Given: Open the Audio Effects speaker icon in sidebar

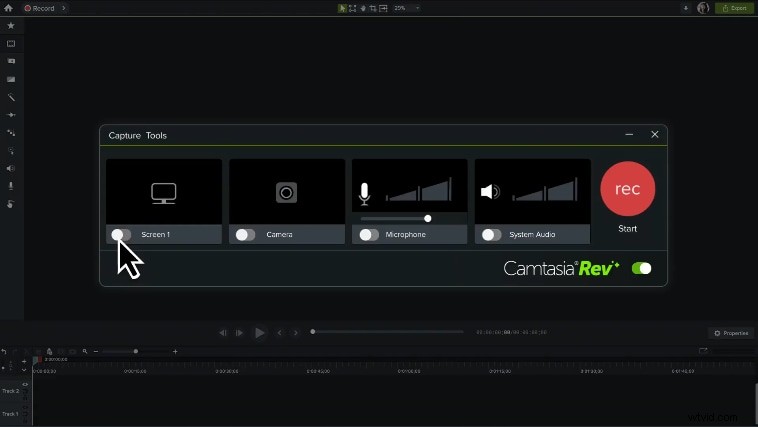Looking at the screenshot, I should coord(11,168).
